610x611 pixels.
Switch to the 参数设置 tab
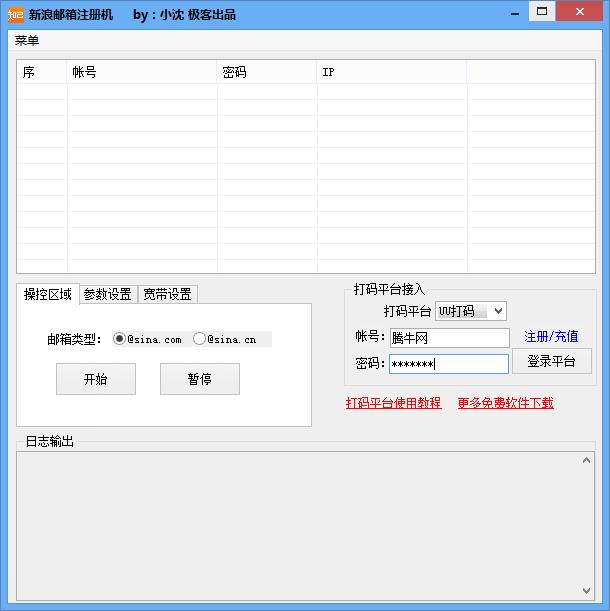click(107, 294)
